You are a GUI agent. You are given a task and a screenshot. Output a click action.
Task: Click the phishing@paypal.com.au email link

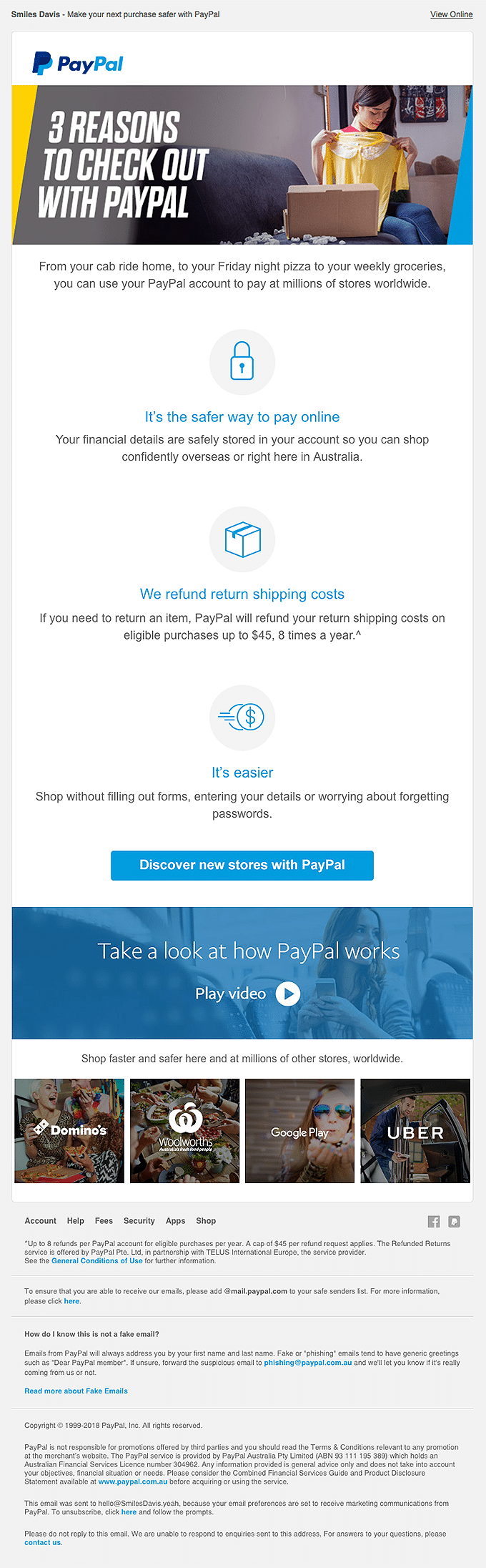coord(308,1363)
